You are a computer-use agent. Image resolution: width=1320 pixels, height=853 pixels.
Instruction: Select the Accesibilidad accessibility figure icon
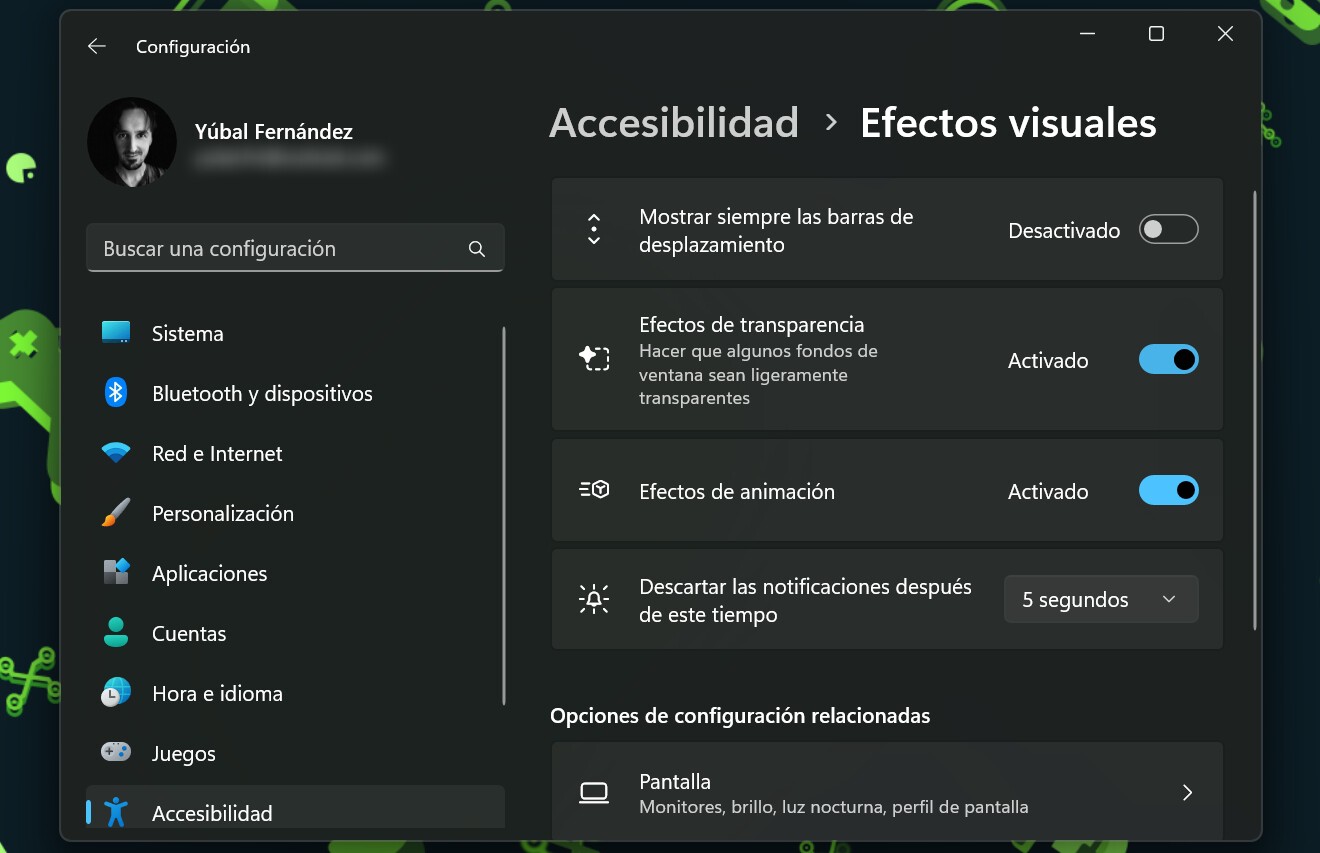(x=115, y=813)
